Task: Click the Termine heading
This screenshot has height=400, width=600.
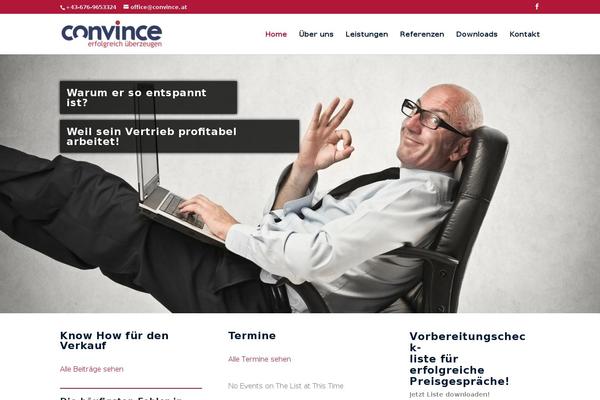Action: point(252,336)
